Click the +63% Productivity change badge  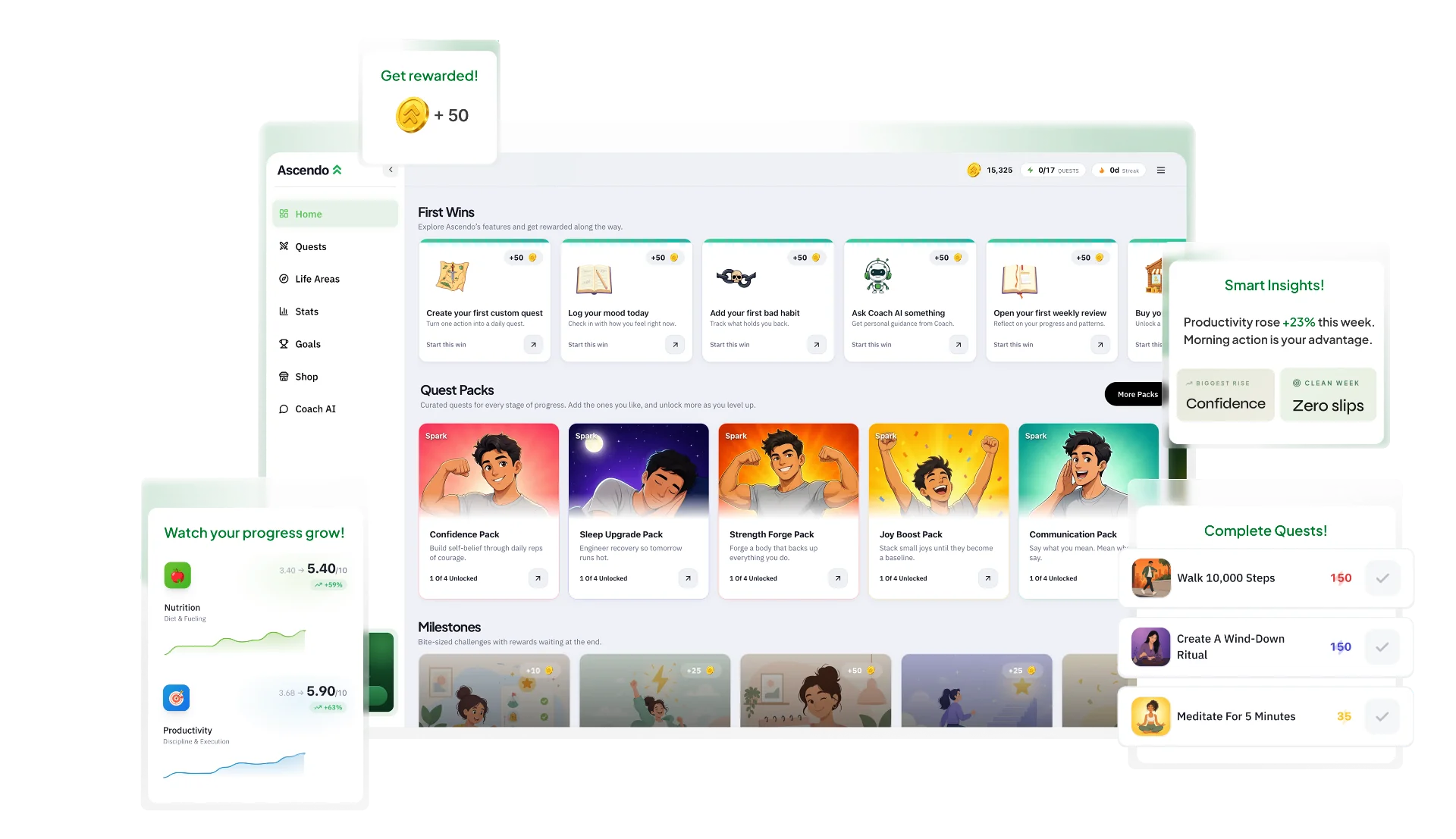328,708
